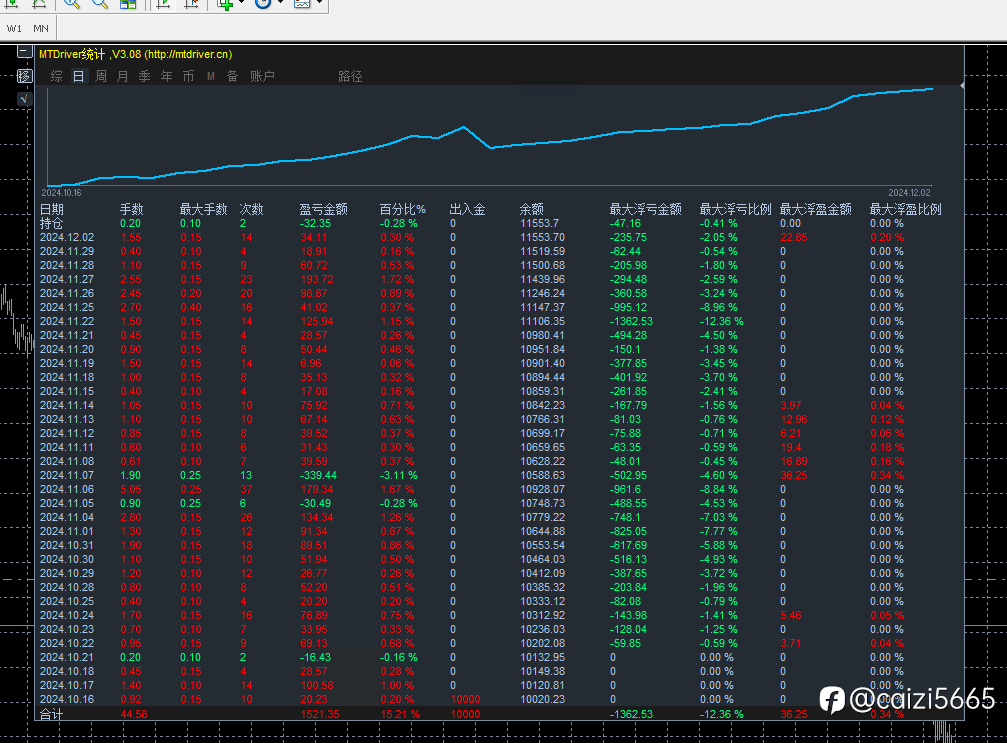Open the indicators dropdown arrow
Viewport: 1007px width, 743px height.
(243, 5)
